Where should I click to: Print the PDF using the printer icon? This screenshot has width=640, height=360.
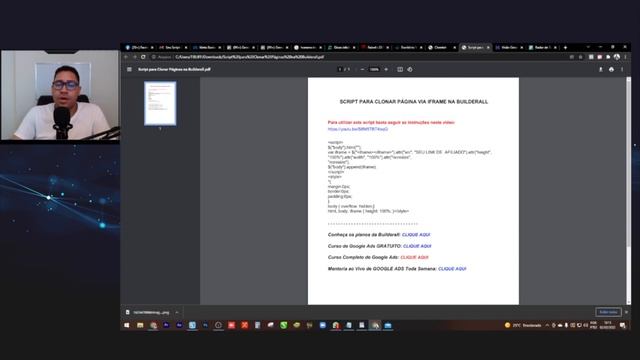611,69
